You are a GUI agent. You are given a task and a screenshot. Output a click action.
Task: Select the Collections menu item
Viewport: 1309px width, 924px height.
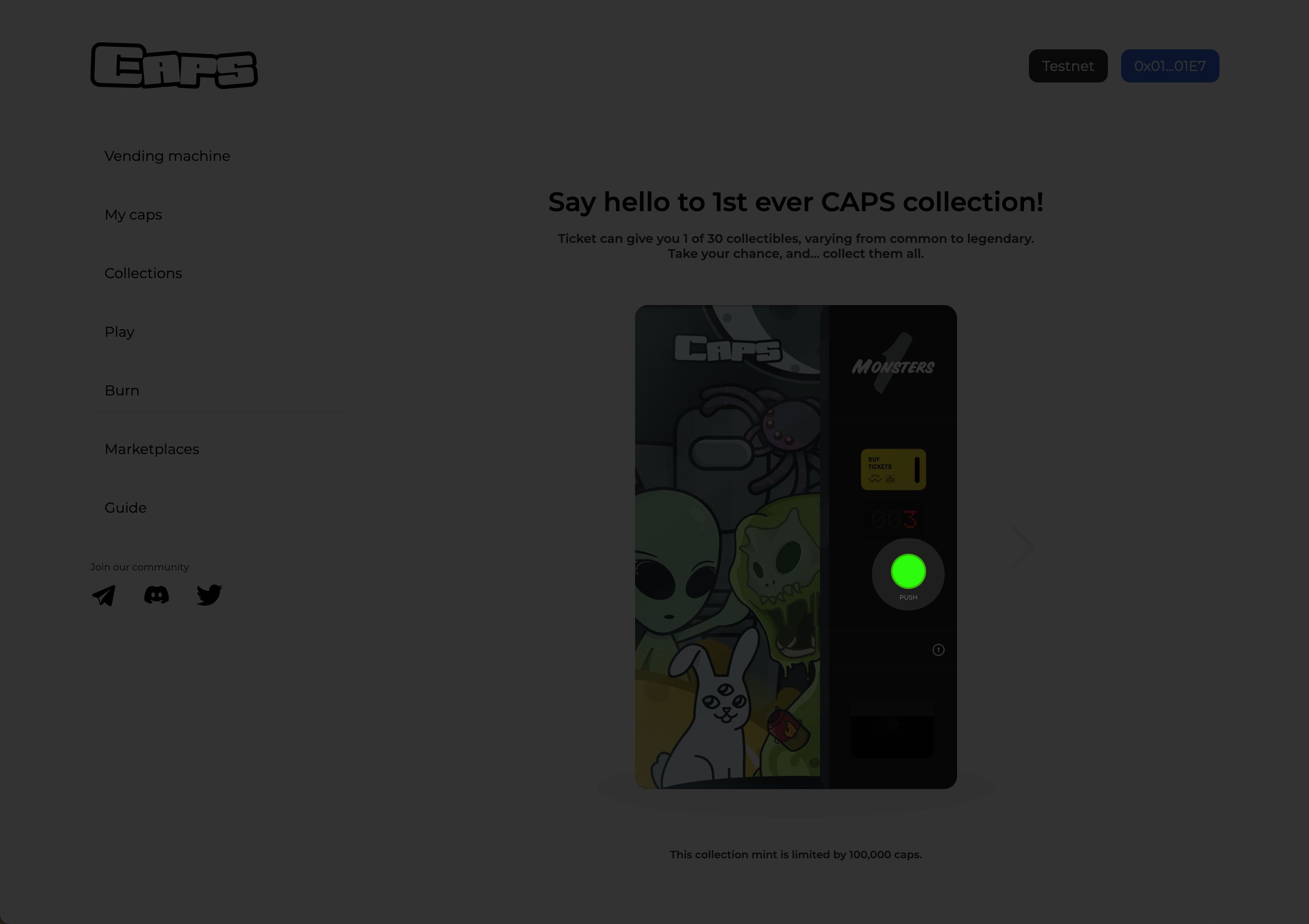pyautogui.click(x=143, y=273)
